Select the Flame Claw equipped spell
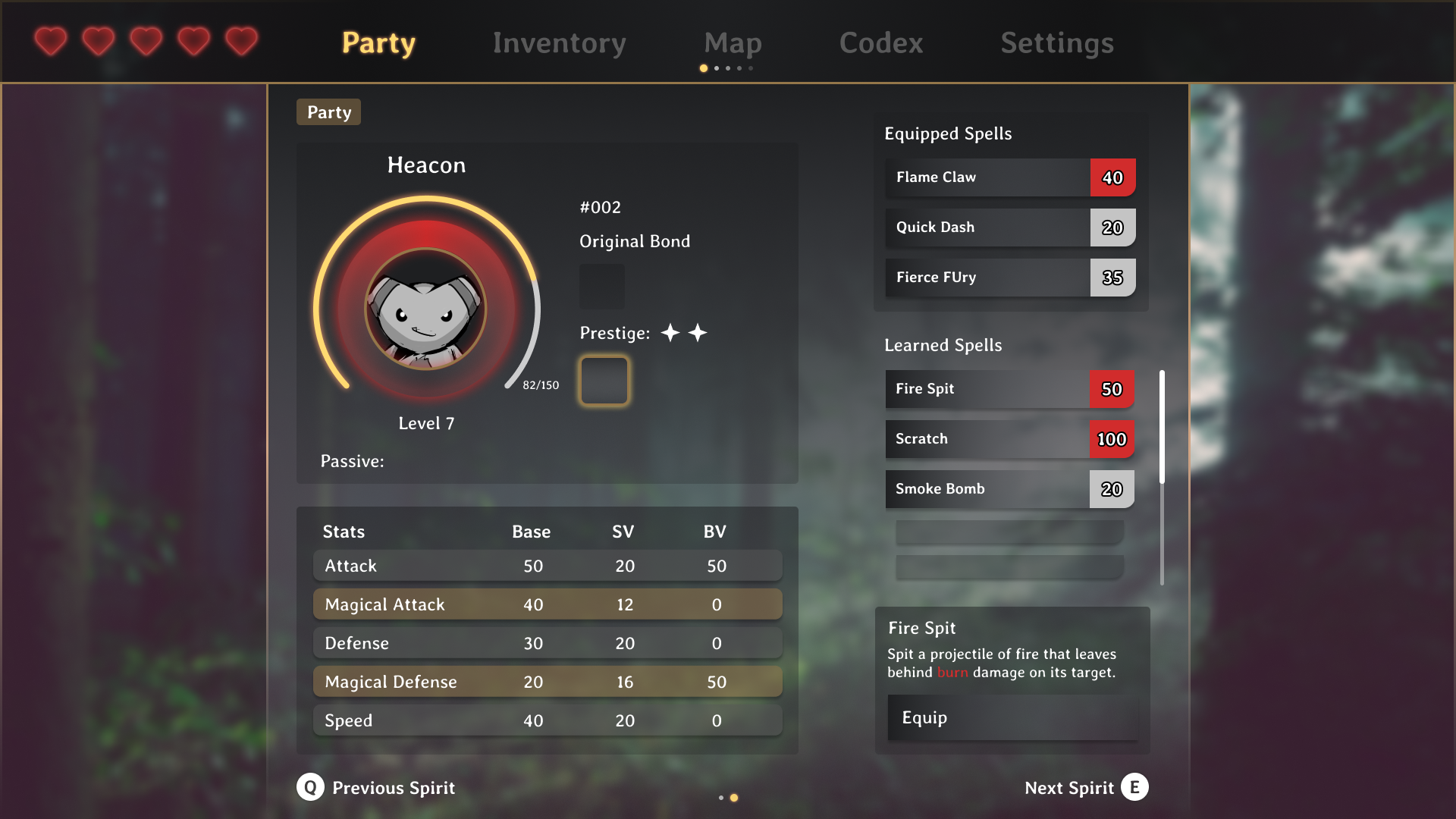Image resolution: width=1456 pixels, height=819 pixels. click(x=1010, y=177)
